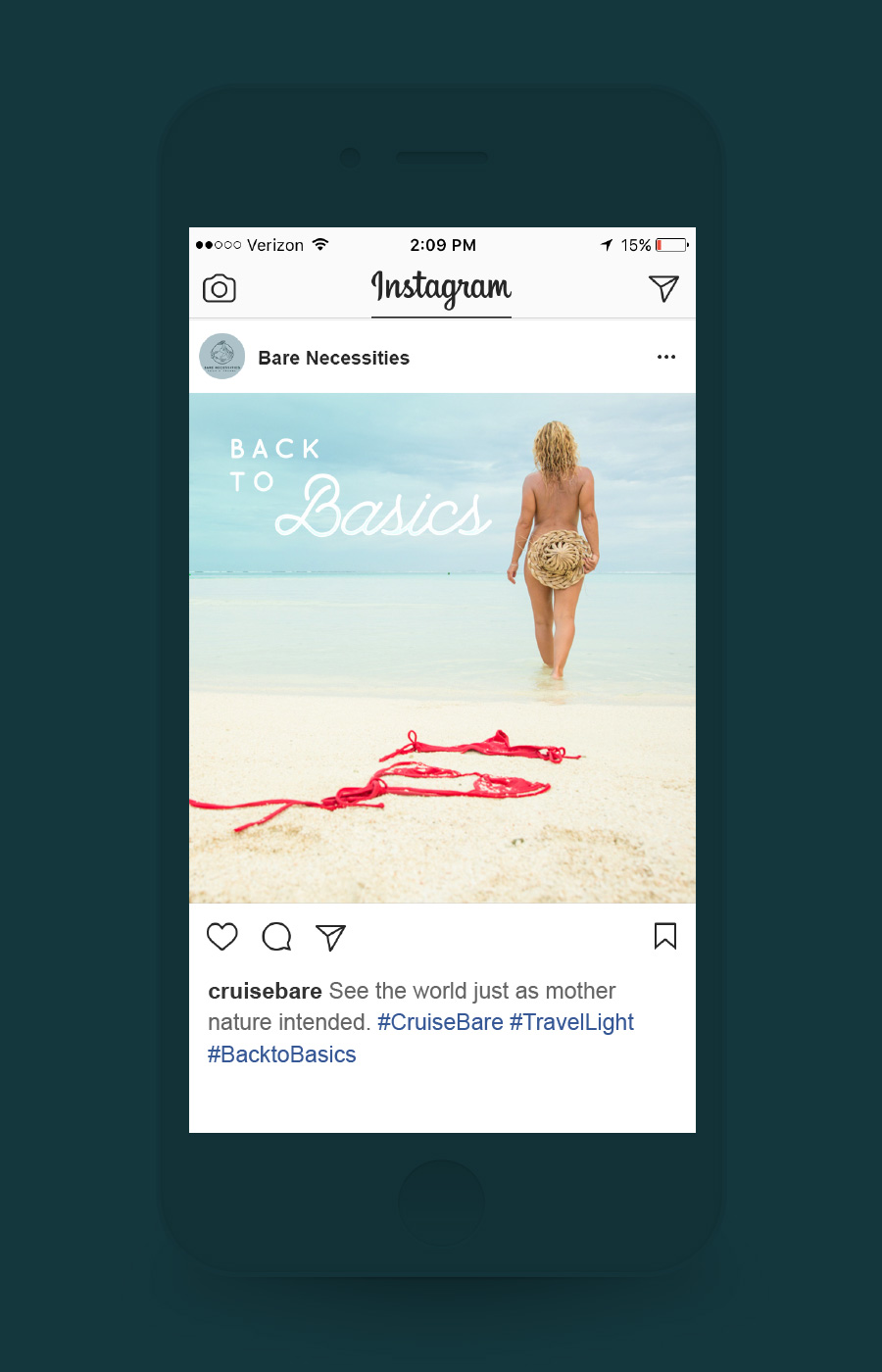Open comments via speech bubble icon
Viewport: 882px width, 1372px height.
pyautogui.click(x=276, y=937)
